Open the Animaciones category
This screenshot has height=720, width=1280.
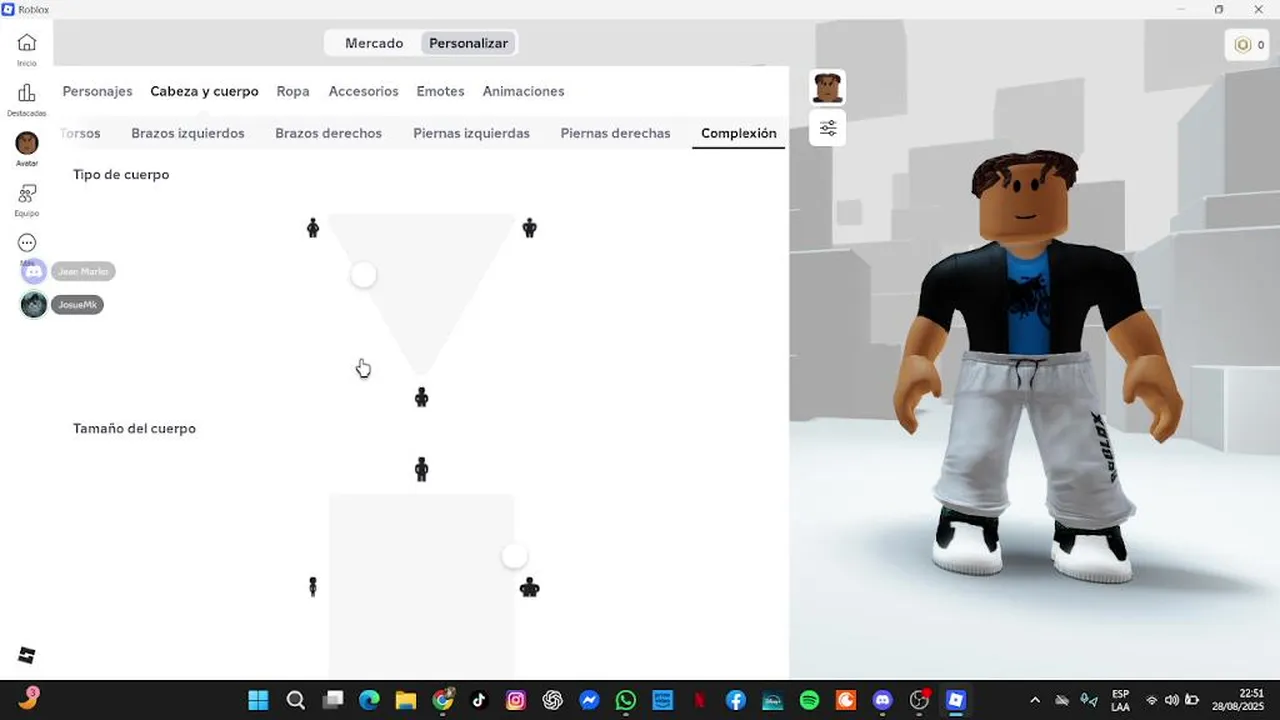[x=524, y=91]
